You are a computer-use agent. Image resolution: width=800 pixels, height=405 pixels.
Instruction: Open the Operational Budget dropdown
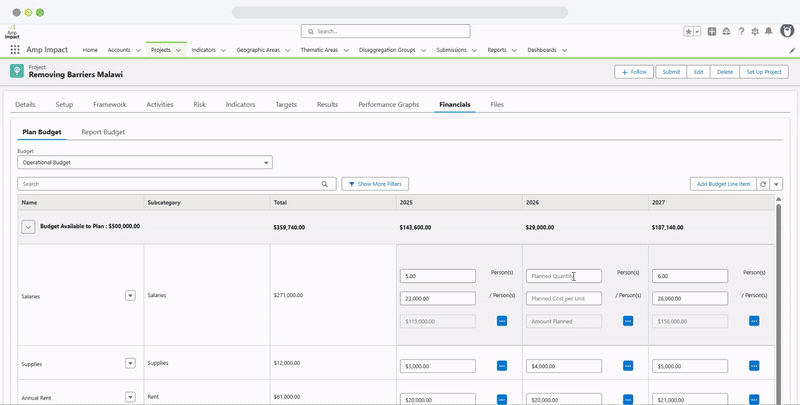point(145,162)
